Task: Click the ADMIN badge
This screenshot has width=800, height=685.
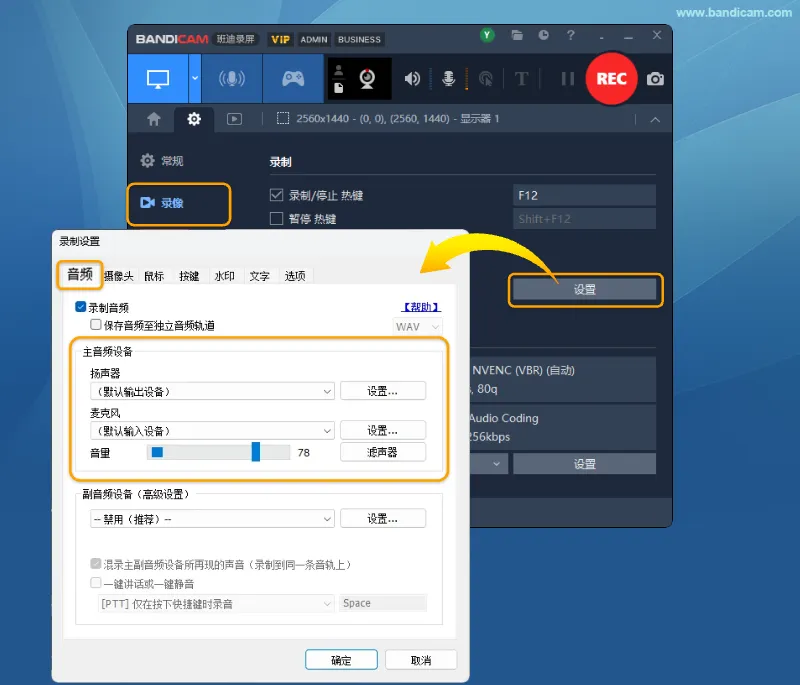Action: (313, 39)
